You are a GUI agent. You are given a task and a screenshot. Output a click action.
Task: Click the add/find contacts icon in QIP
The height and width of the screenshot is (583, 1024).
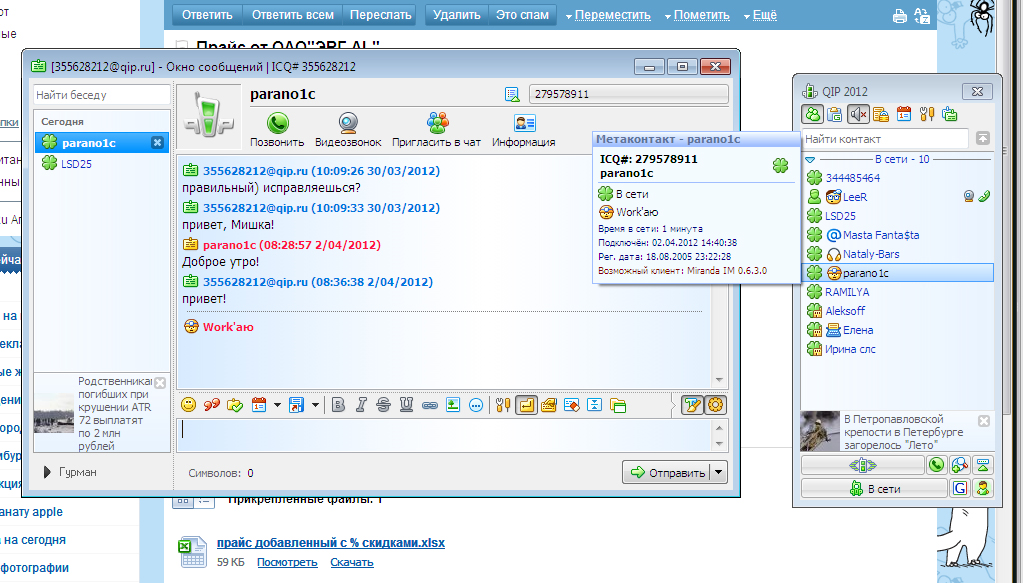click(x=959, y=465)
